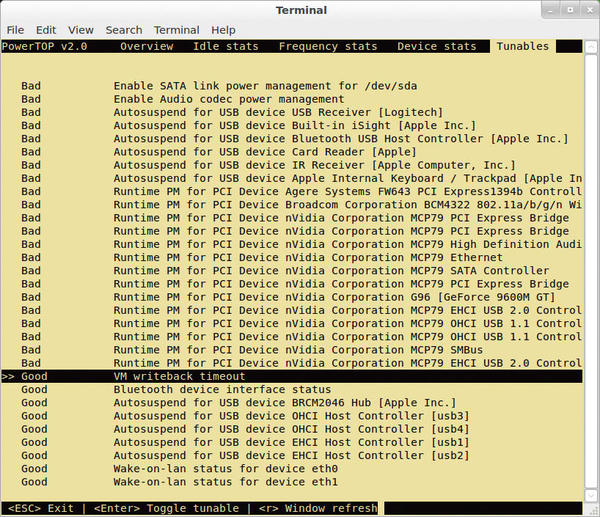
Task: Select nVidia MCP79 SATA Controller row
Action: pyautogui.click(x=292, y=271)
